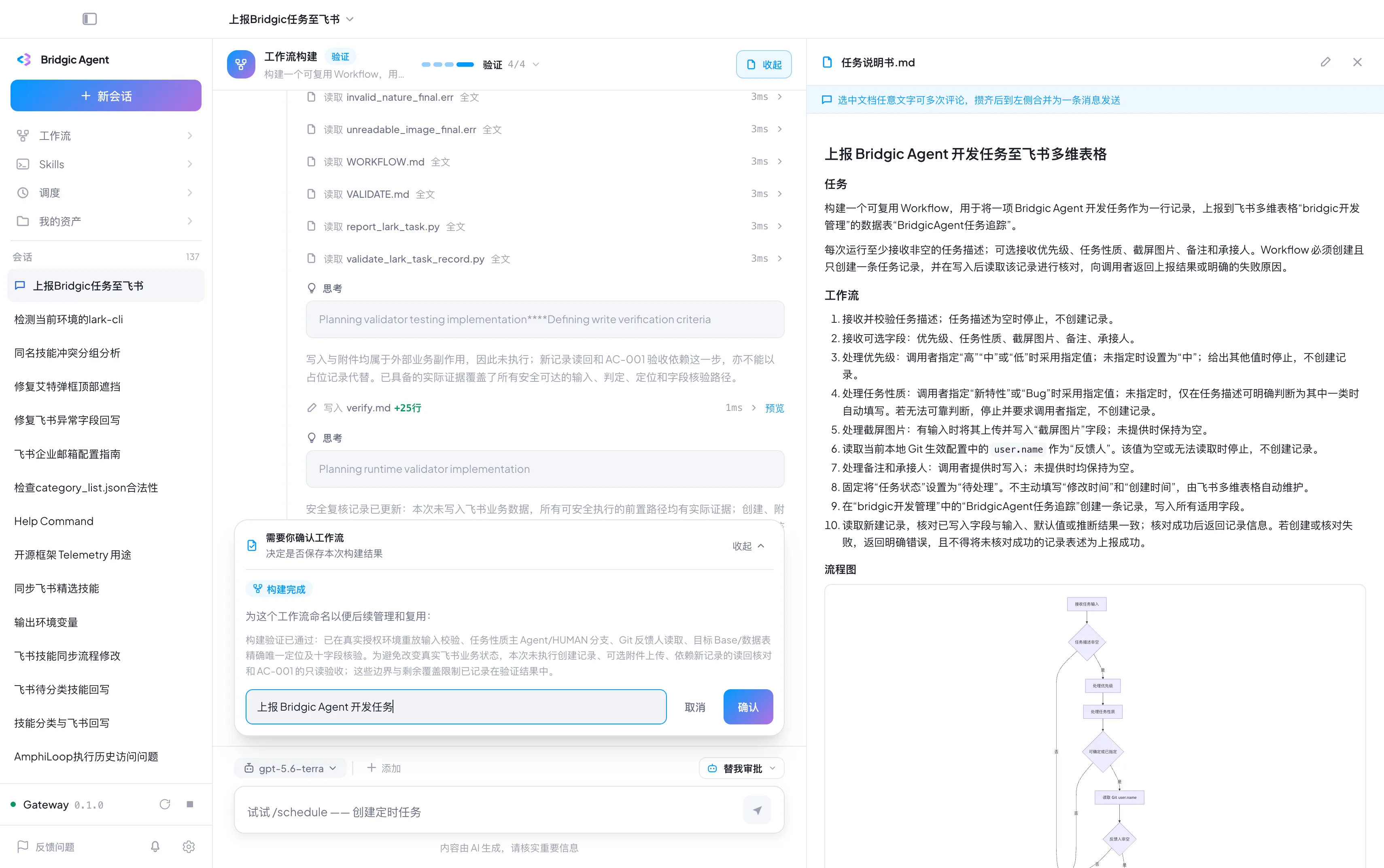Click the Gateway stop square icon
This screenshot has width=1384, height=868.
[189, 804]
